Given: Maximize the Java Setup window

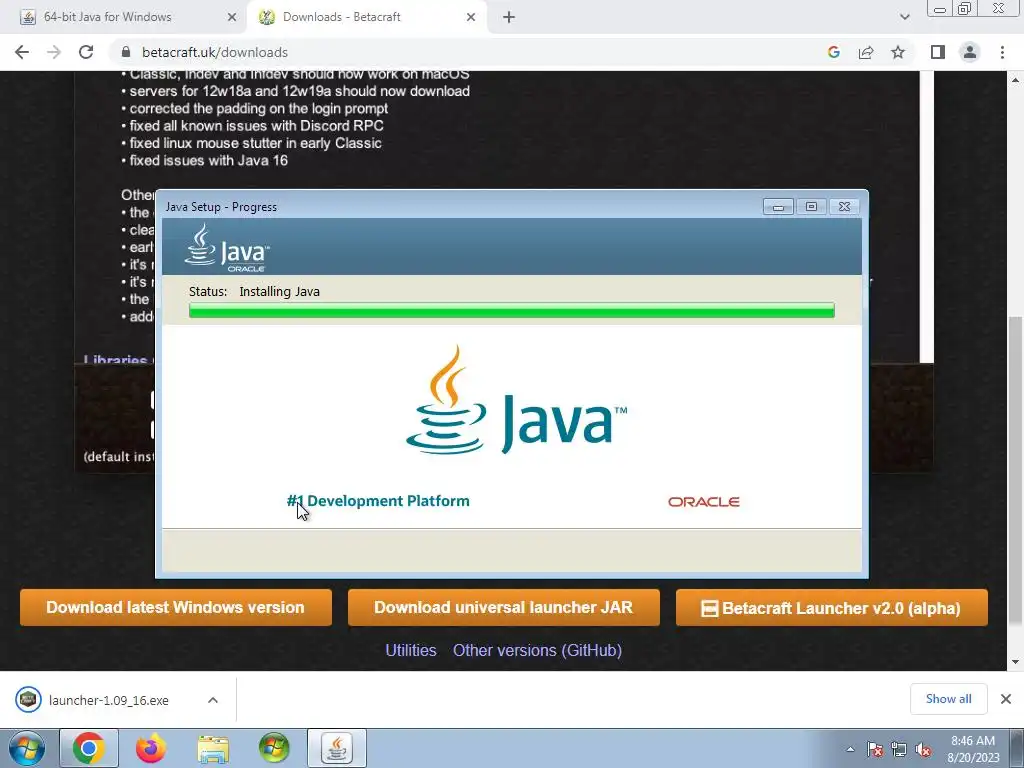Looking at the screenshot, I should pyautogui.click(x=811, y=207).
